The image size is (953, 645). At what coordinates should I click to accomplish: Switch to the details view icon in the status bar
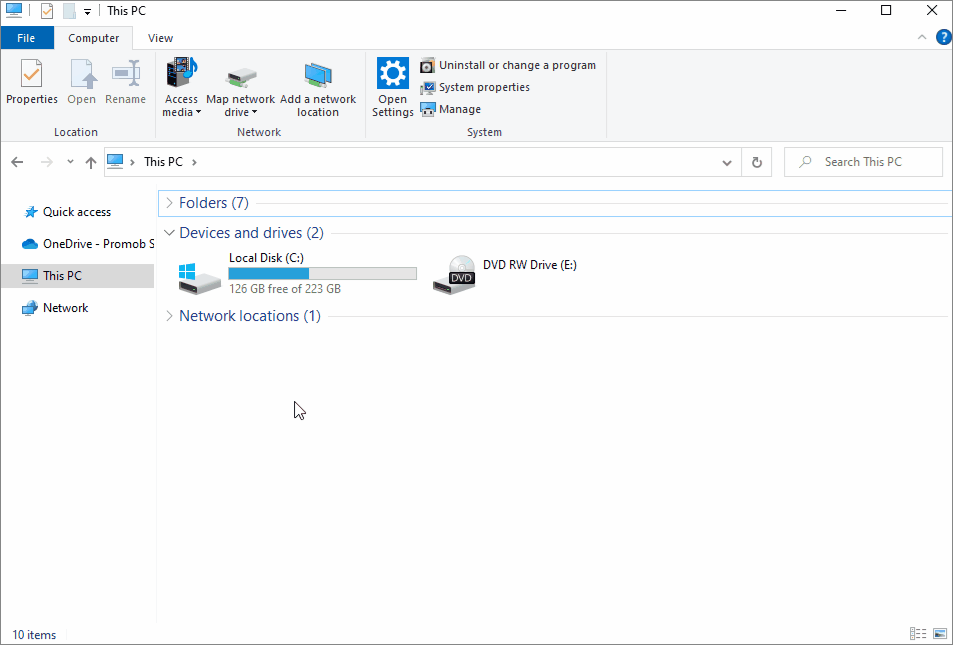(x=918, y=633)
